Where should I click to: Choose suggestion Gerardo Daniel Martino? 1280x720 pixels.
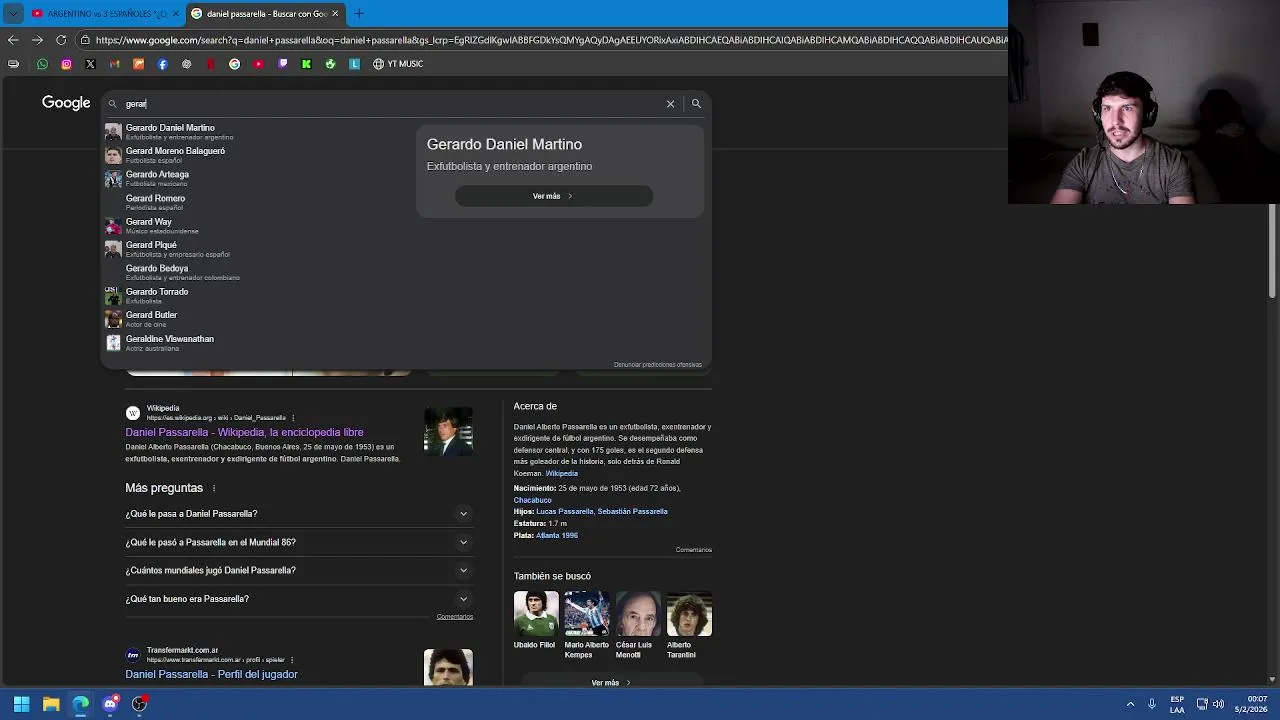(x=257, y=132)
